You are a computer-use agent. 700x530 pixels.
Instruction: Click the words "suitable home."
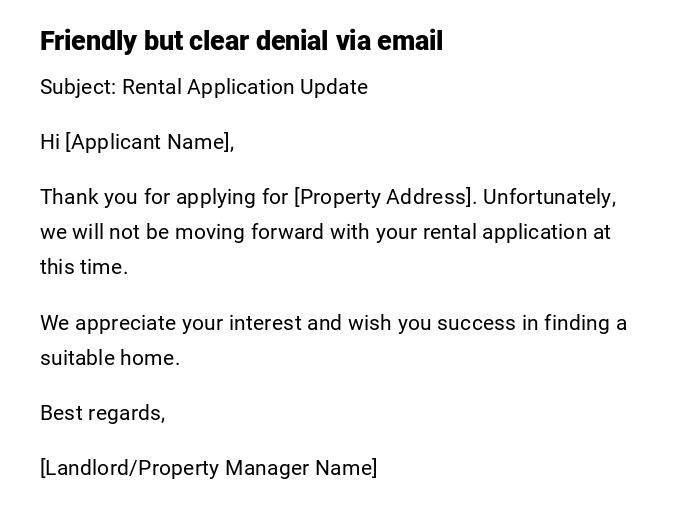click(x=110, y=358)
